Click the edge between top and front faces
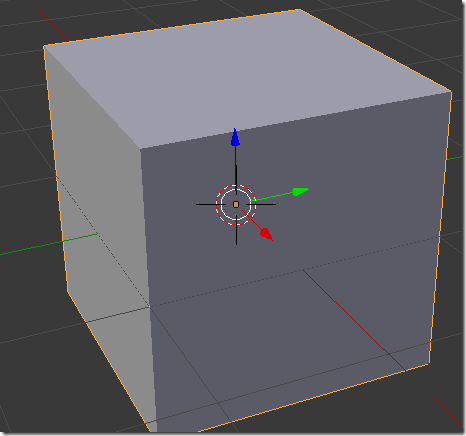 [295, 120]
